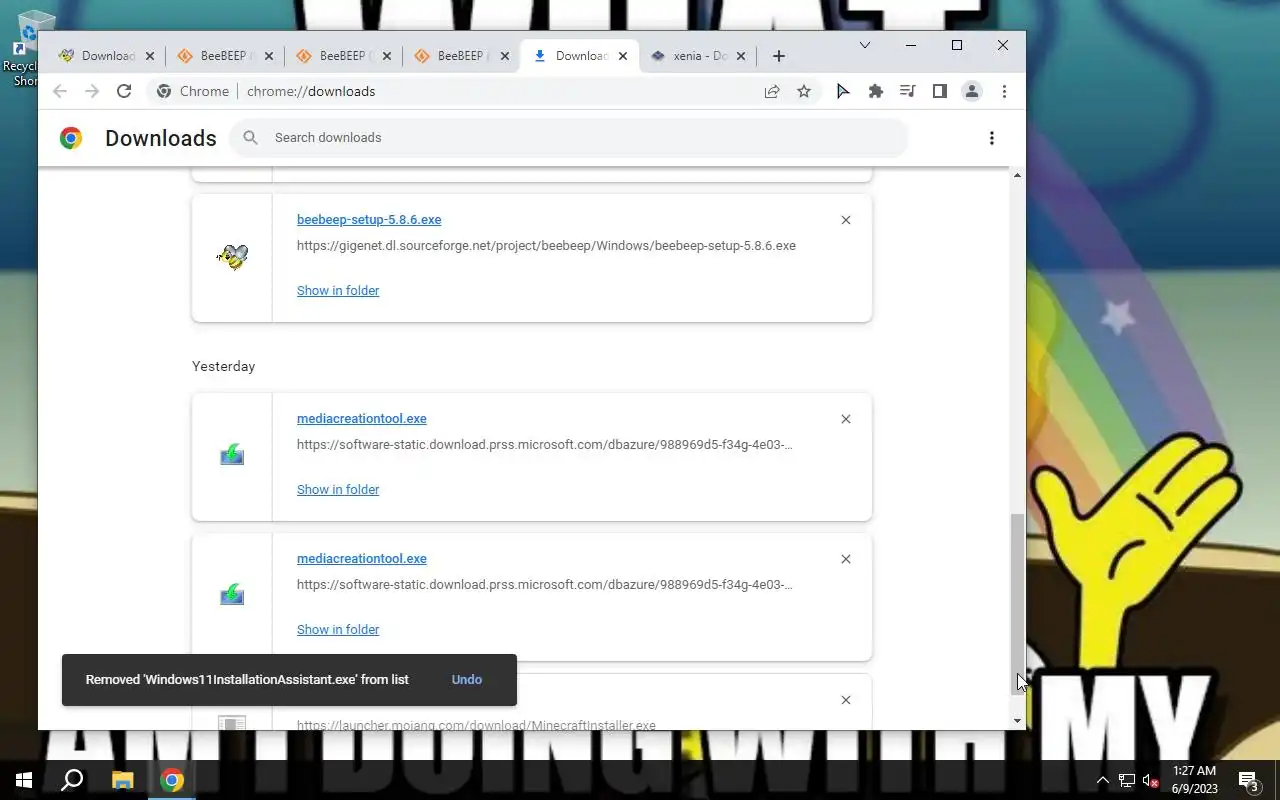Click the beebeep sourceforge download URL text
The image size is (1280, 800).
(x=546, y=245)
